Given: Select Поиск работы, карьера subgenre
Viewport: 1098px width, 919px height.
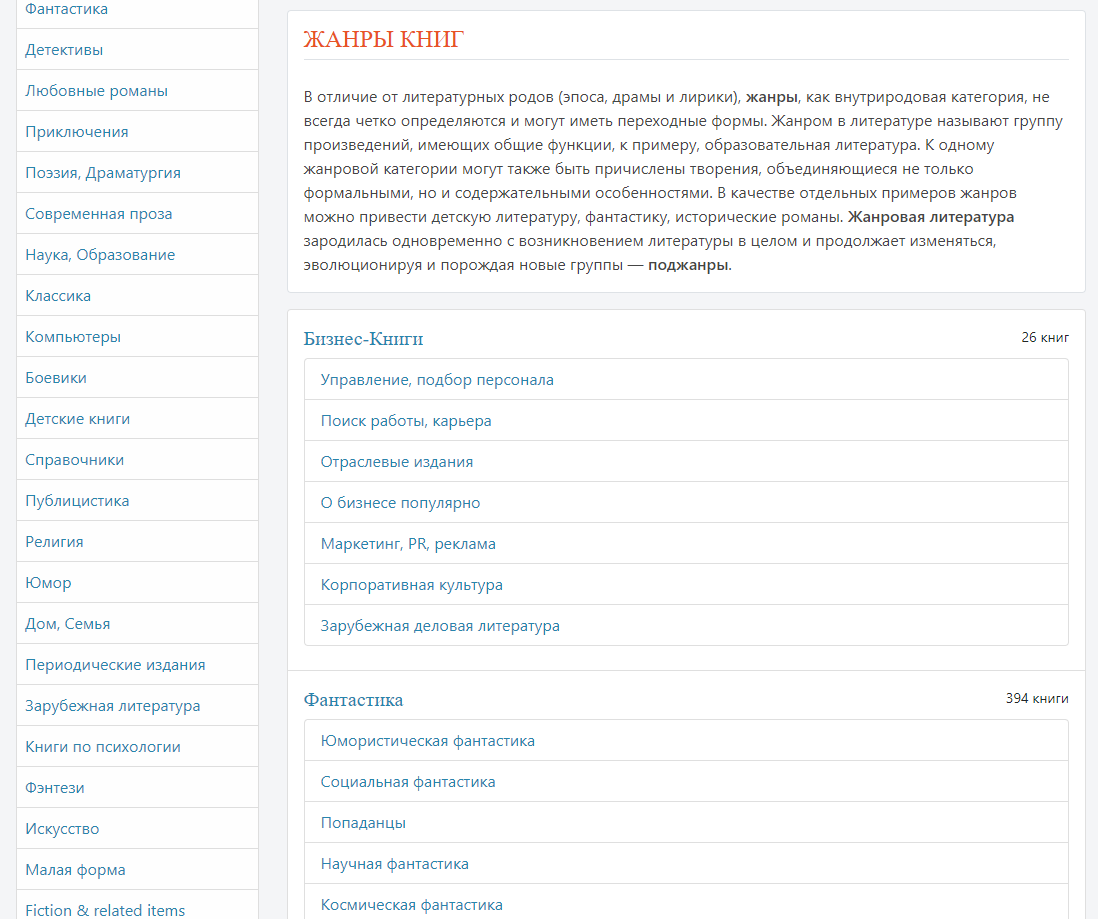Looking at the screenshot, I should pos(406,421).
